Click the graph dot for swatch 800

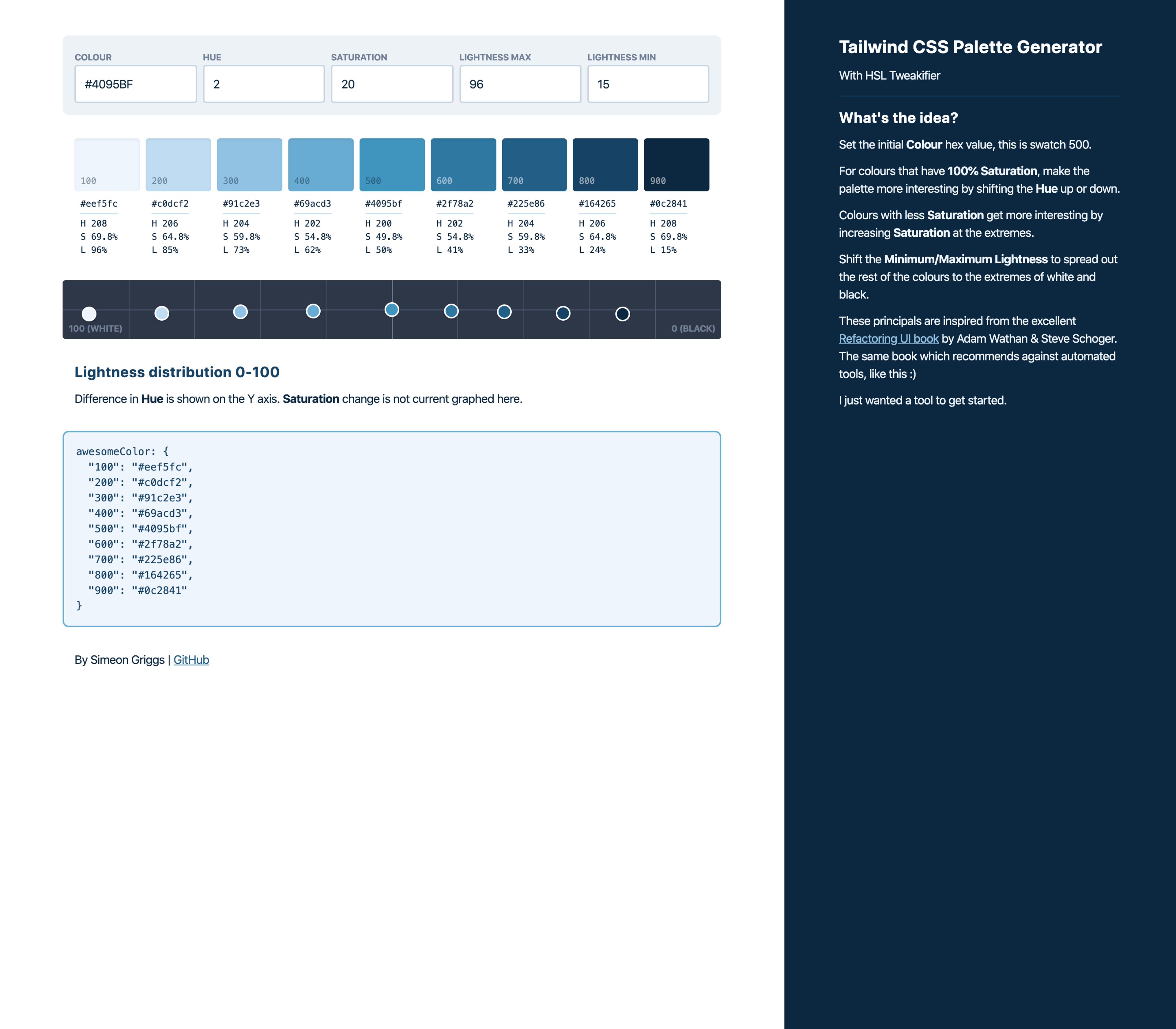[x=563, y=314]
